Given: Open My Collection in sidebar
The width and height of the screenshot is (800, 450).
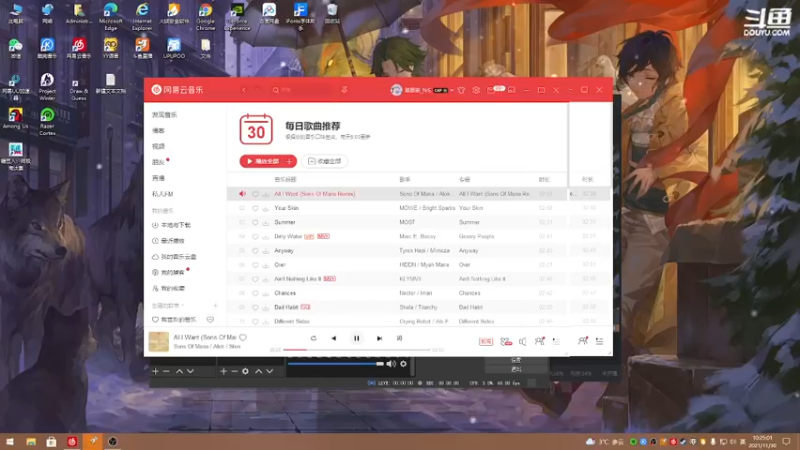Looking at the screenshot, I should coord(168,288).
